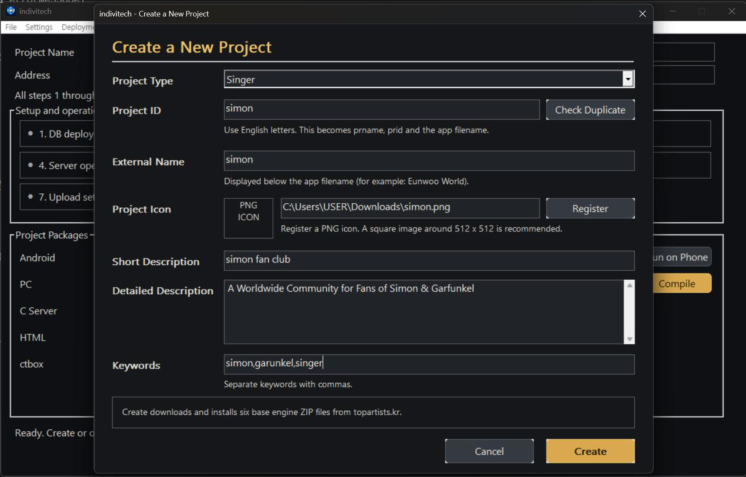Click the 'Ready. Create or' status text
The height and width of the screenshot is (477, 746).
(54, 433)
